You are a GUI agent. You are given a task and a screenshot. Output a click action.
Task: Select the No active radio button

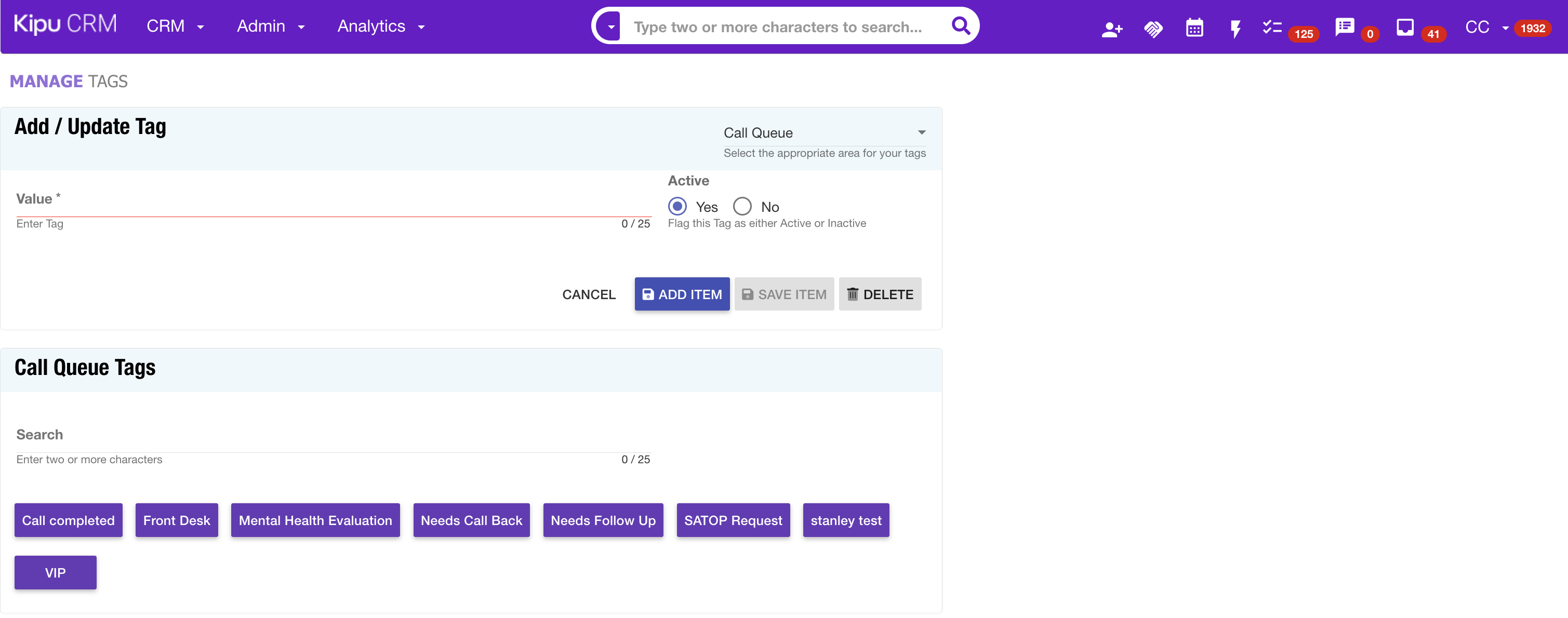(x=742, y=206)
